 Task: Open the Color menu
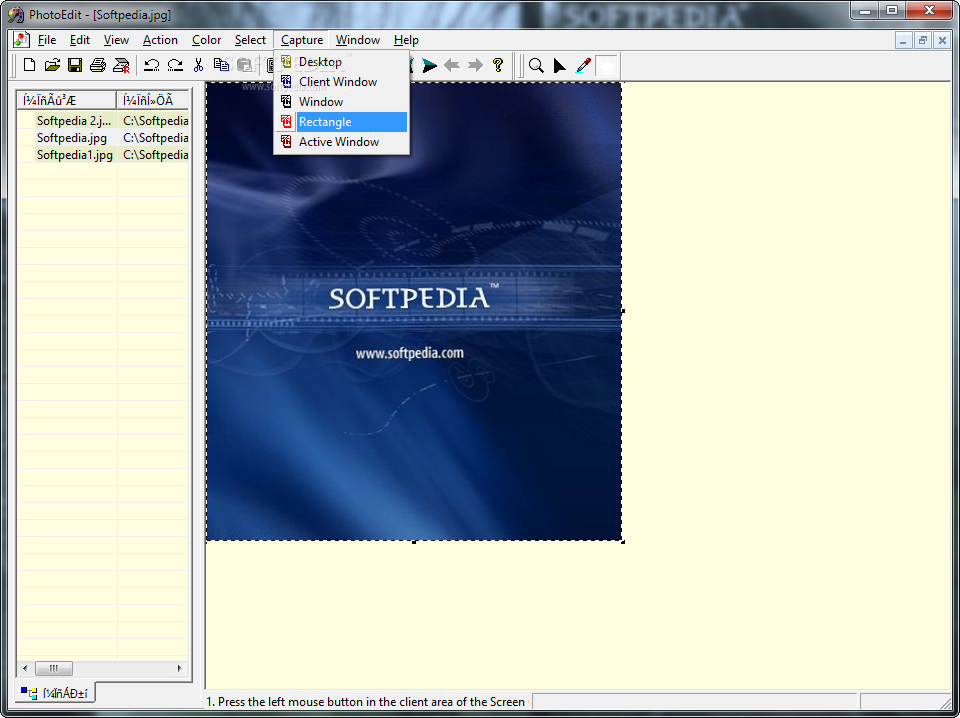(x=206, y=40)
